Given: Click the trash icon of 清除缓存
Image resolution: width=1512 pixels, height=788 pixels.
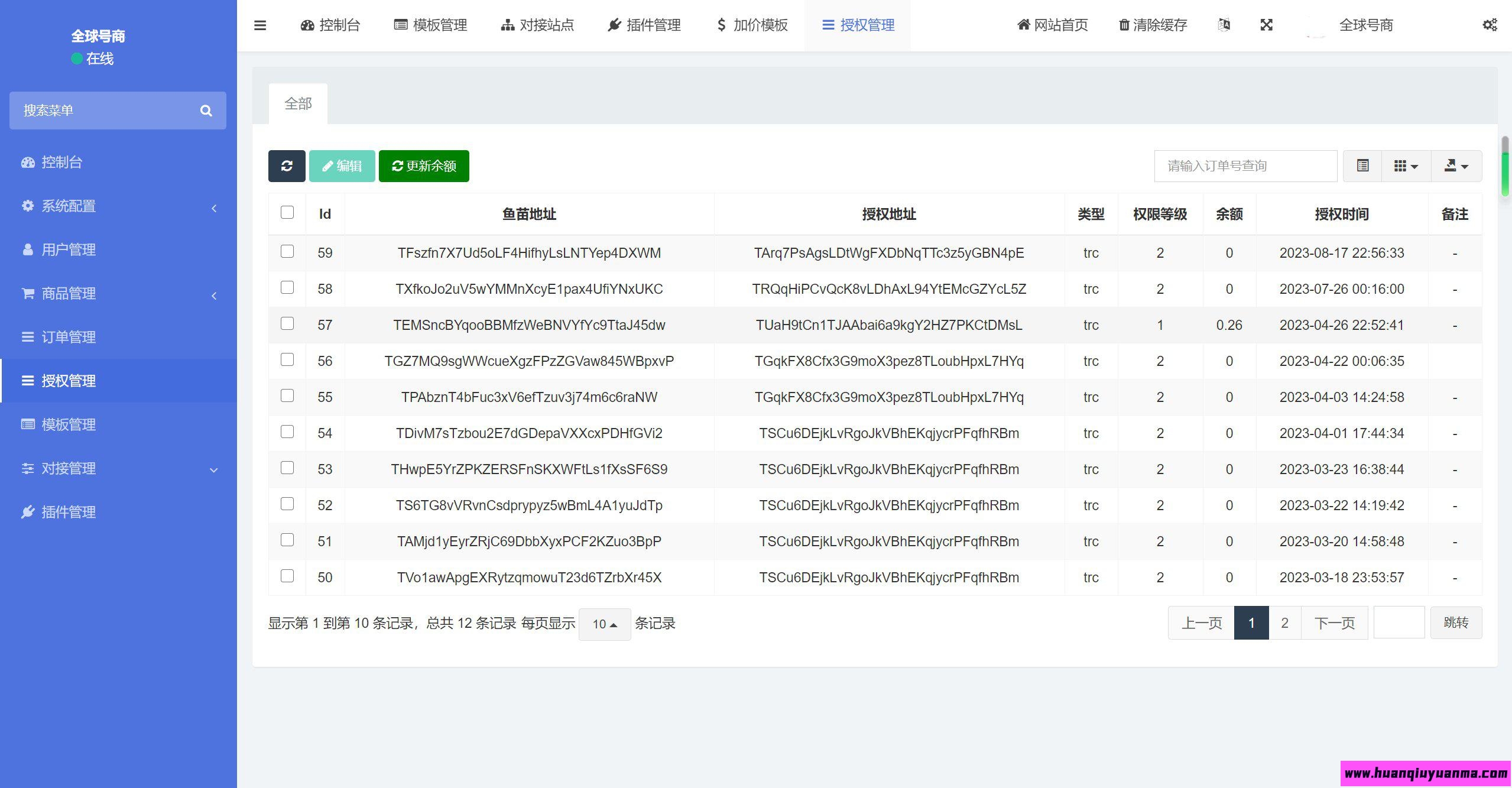Looking at the screenshot, I should 1124,25.
